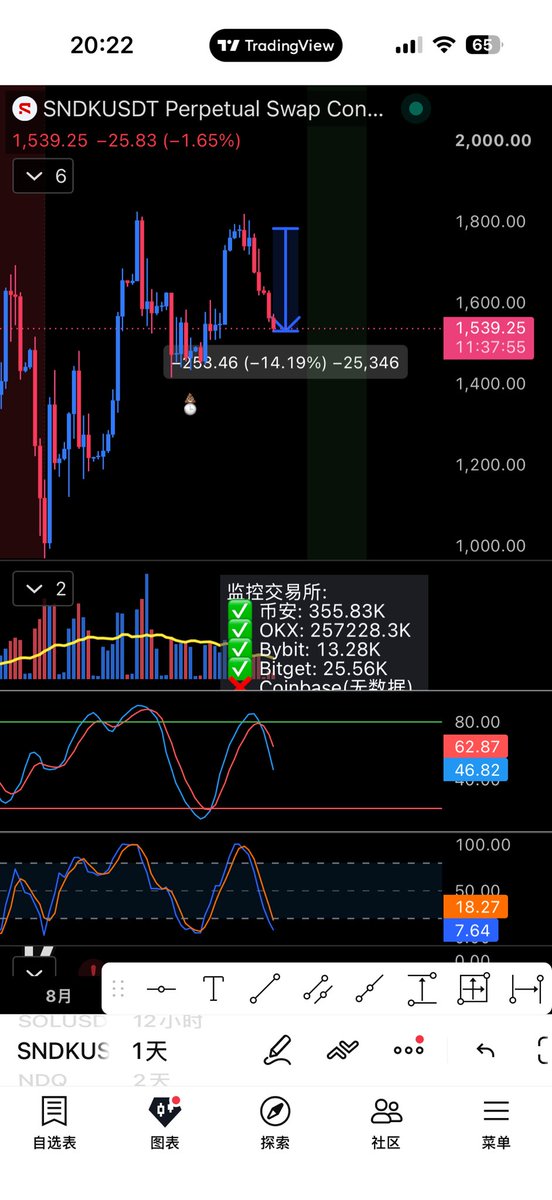This screenshot has width=552, height=1200.
Task: Select the blue measure arrow drawing
Action: 286,280
